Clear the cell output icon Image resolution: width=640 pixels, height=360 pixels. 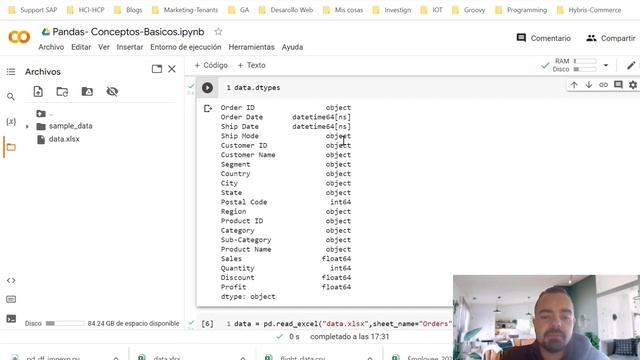click(208, 109)
